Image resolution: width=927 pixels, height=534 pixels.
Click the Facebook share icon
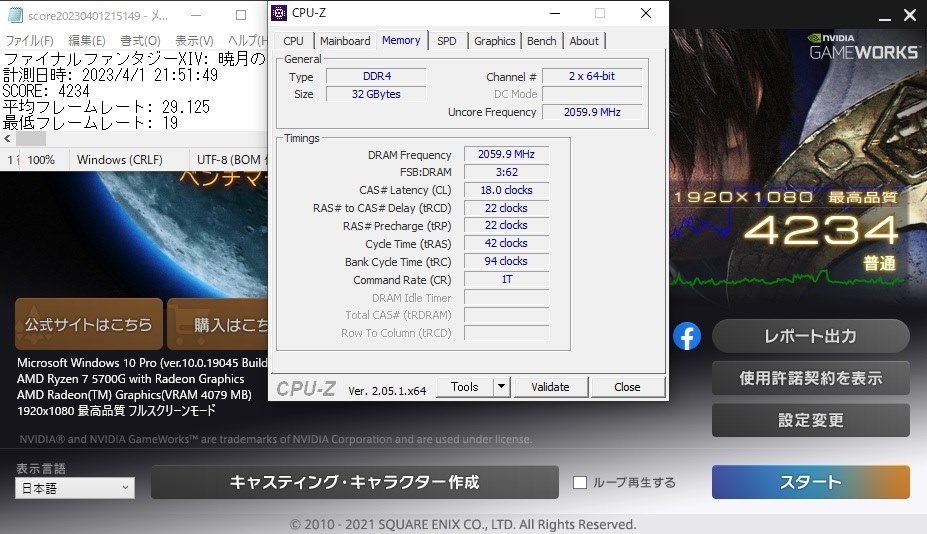coord(686,336)
